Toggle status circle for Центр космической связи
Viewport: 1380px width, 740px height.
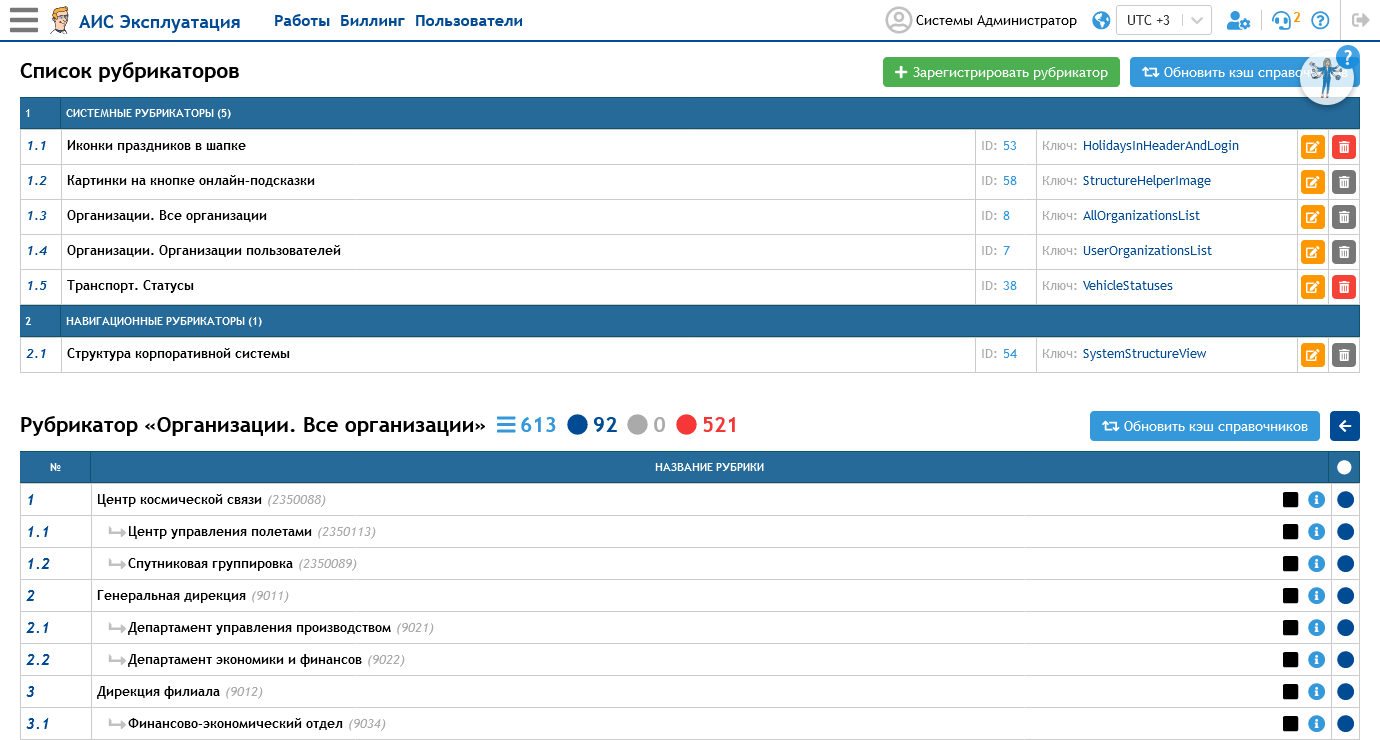coord(1345,500)
